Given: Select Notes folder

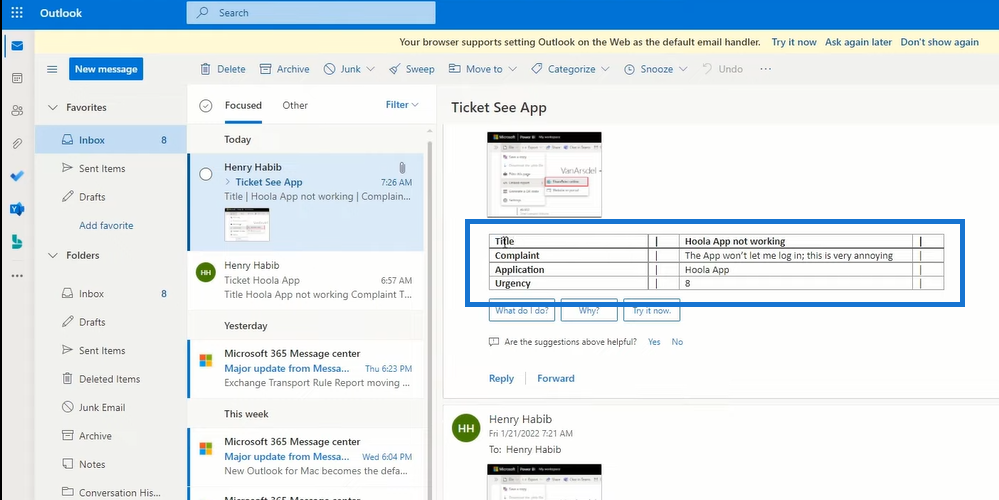Looking at the screenshot, I should tap(111, 464).
